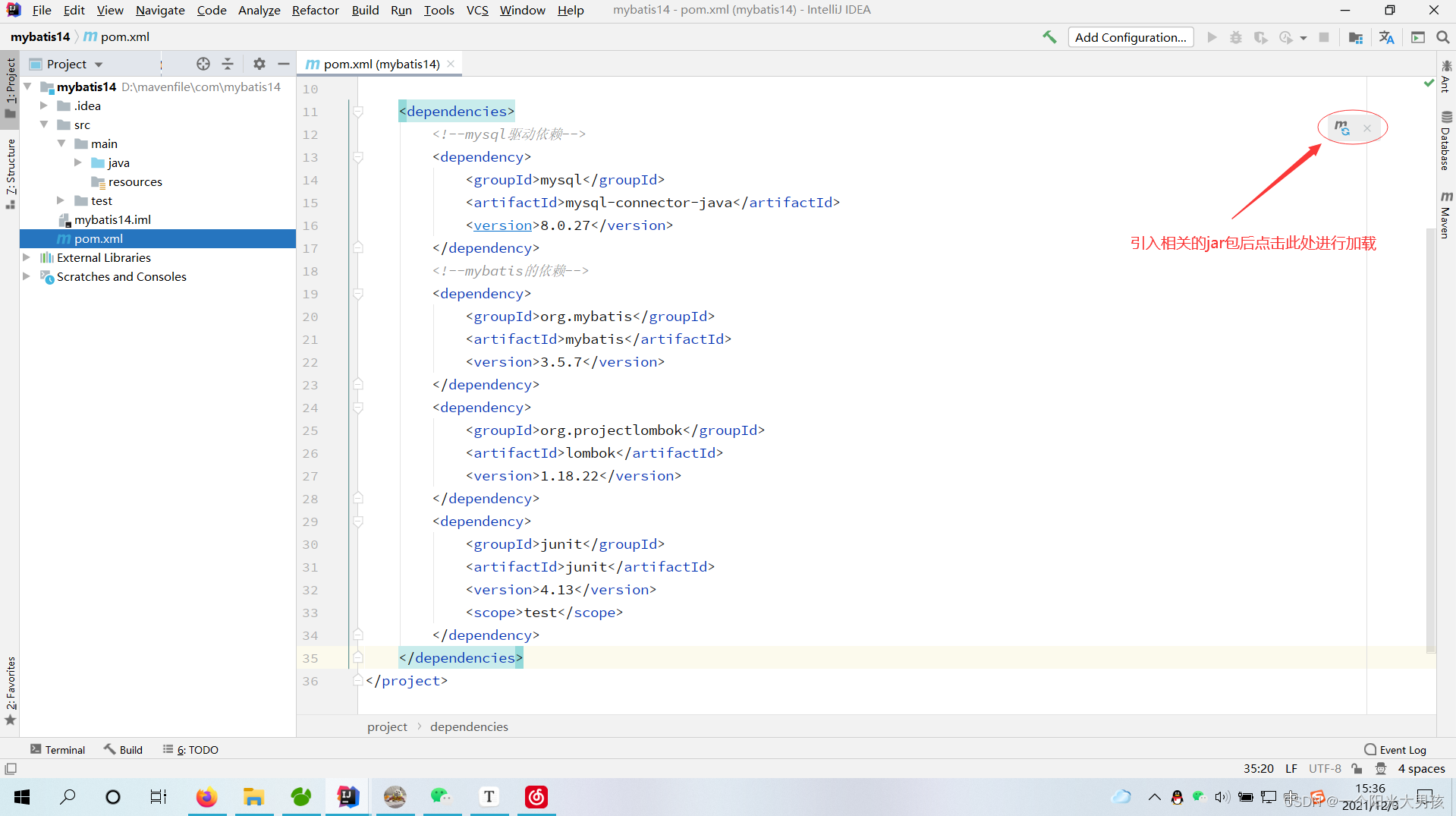Screen dimensions: 1456x816
Task: Open File Explorer from taskbar
Action: click(x=253, y=797)
